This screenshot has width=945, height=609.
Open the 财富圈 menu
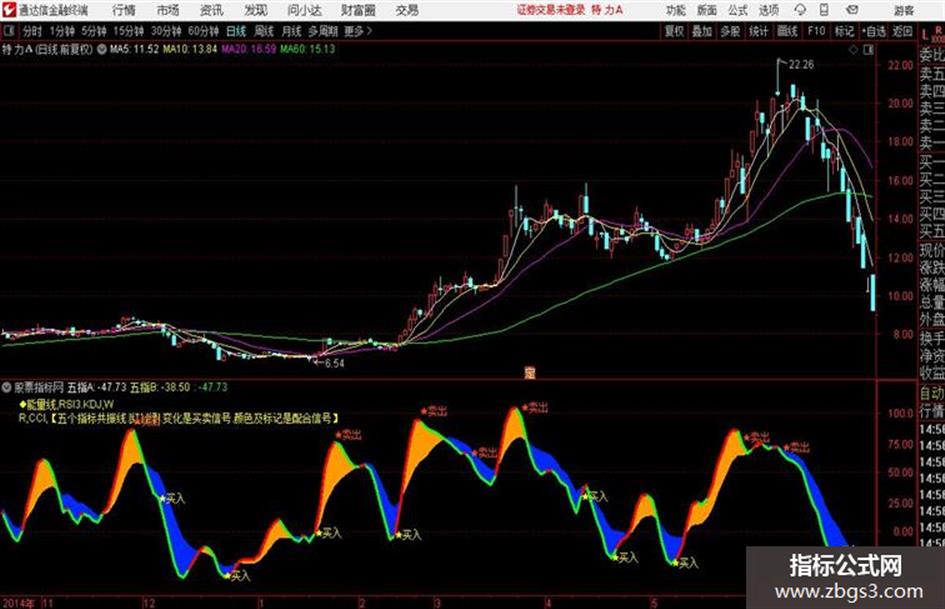358,10
